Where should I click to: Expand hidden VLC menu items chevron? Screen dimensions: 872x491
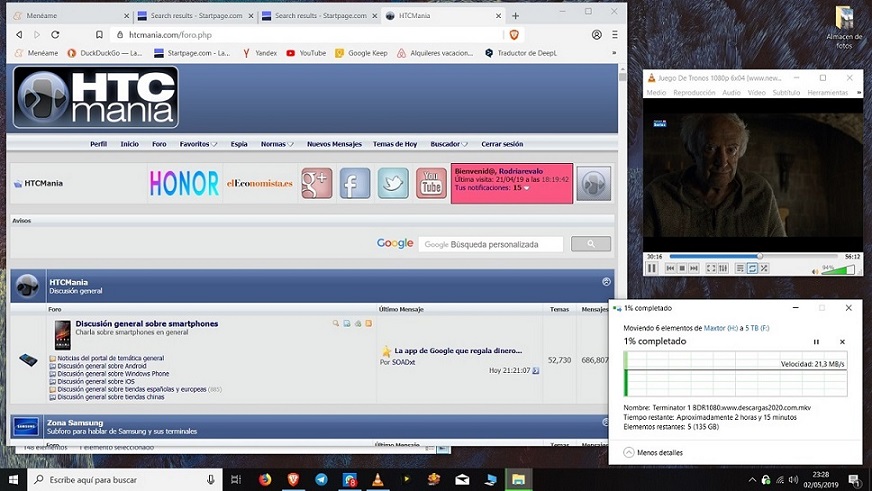(859, 93)
